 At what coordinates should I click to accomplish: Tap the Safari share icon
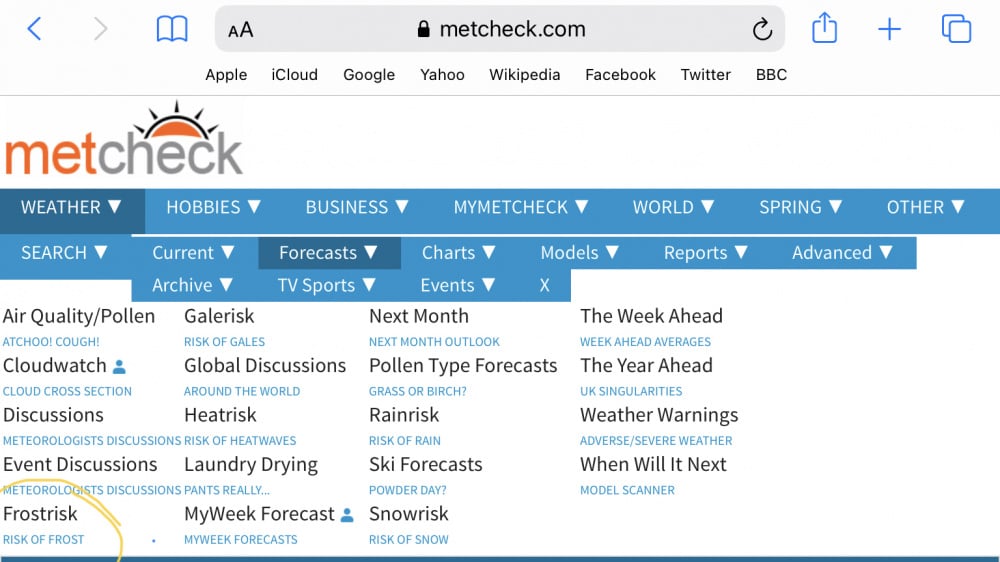pos(824,28)
